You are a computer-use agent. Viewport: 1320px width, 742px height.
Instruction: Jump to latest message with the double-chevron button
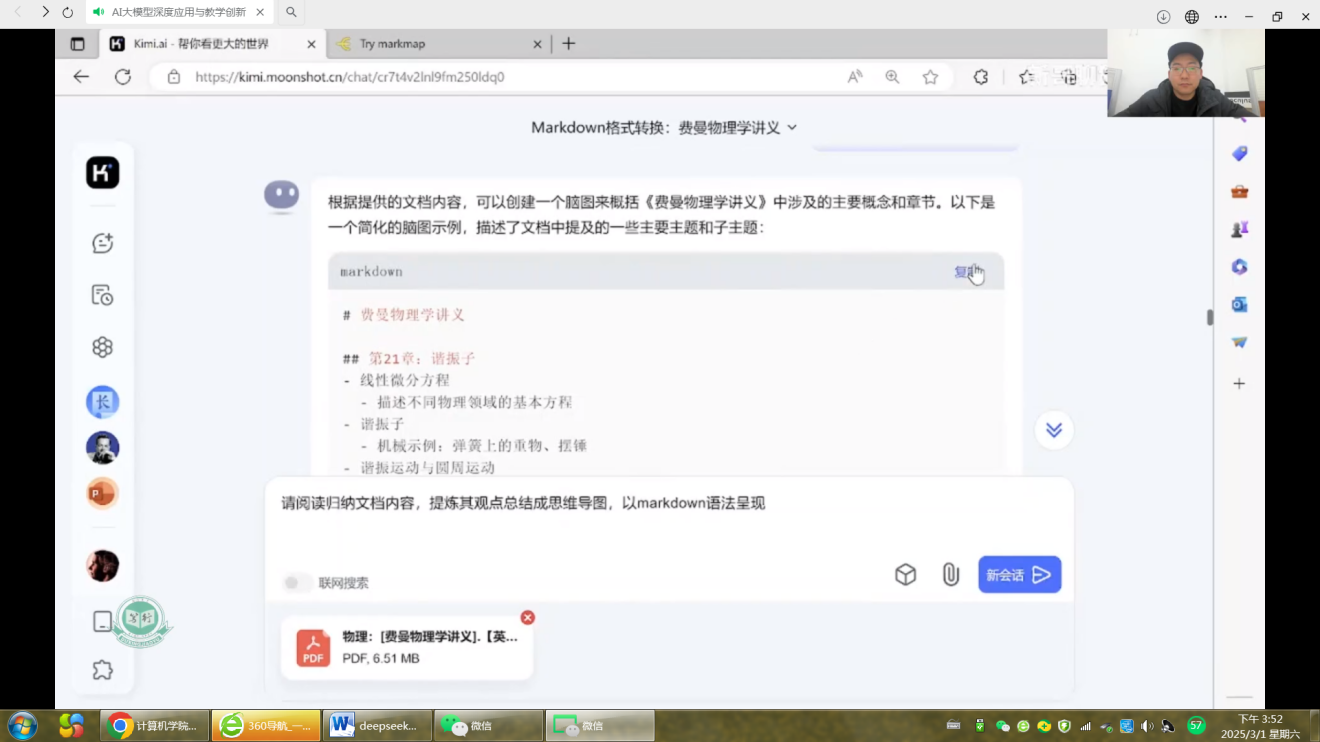[1054, 430]
